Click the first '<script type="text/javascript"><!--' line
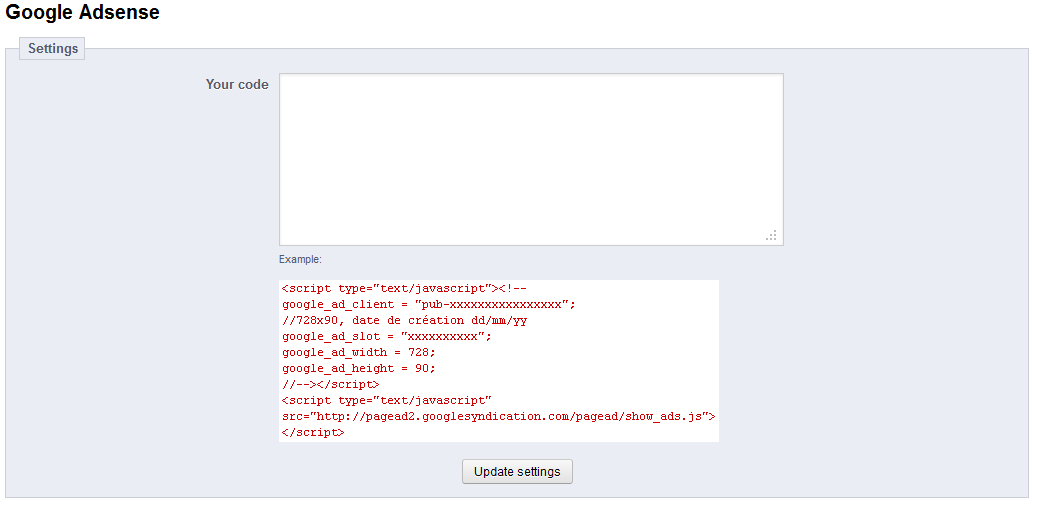Image resolution: width=1038 pixels, height=507 pixels. pyautogui.click(x=404, y=289)
